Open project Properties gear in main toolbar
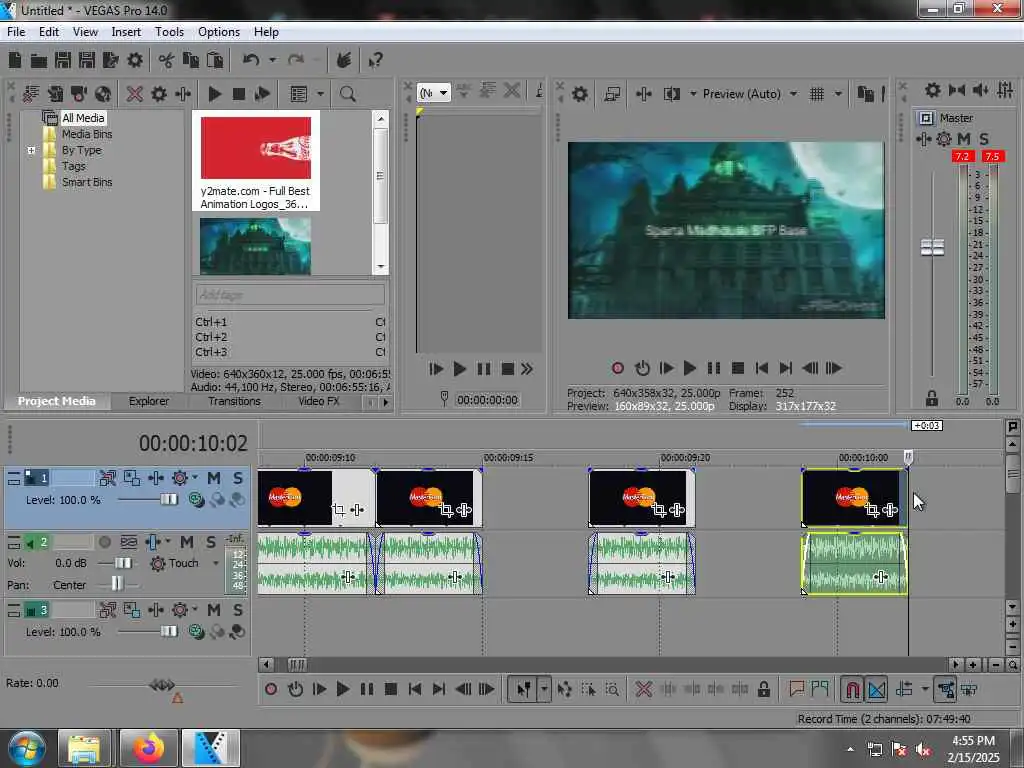1024x768 pixels. point(135,61)
